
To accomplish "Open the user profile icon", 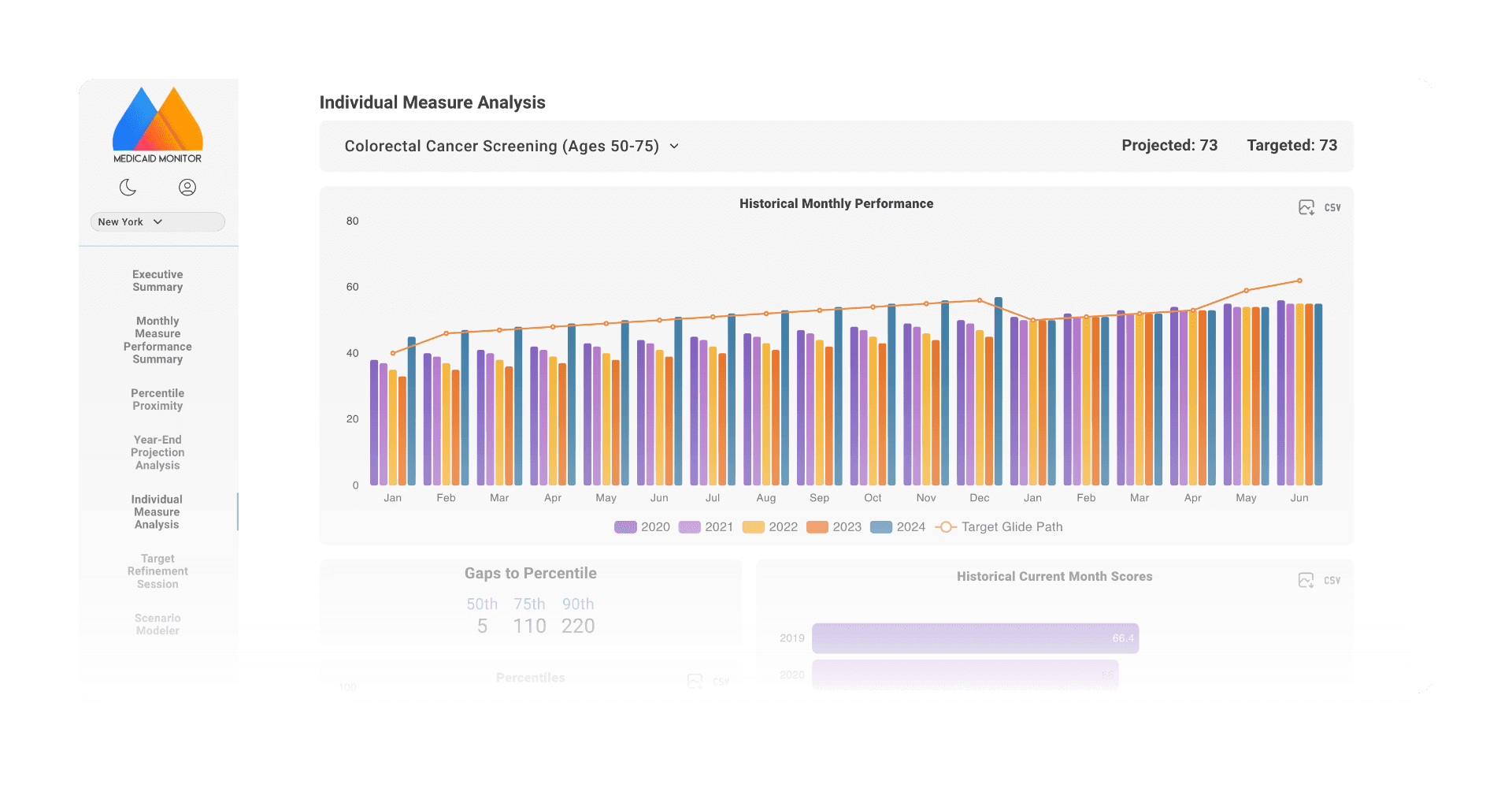I will (187, 187).
